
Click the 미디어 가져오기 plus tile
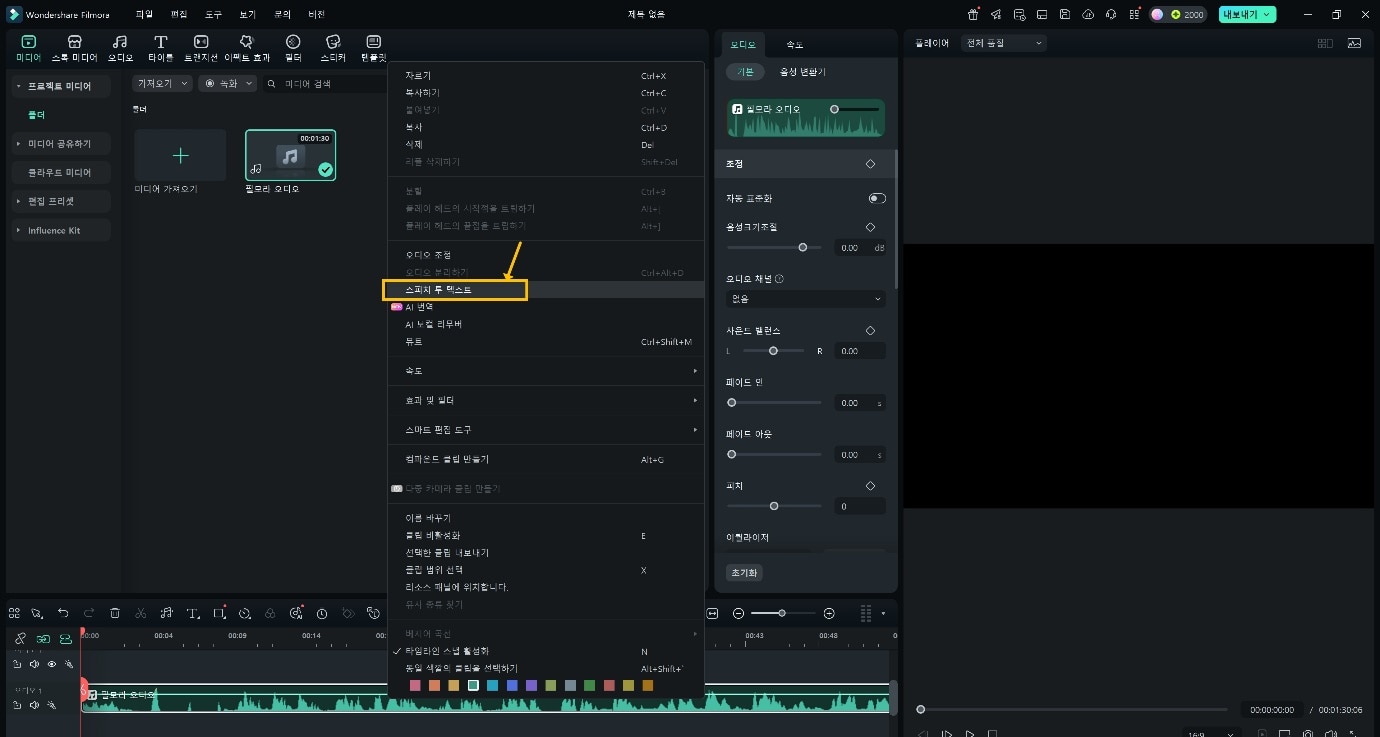180,155
